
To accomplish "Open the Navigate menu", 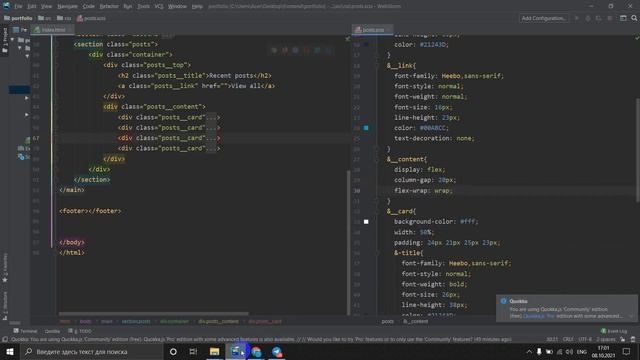I will (67, 6).
